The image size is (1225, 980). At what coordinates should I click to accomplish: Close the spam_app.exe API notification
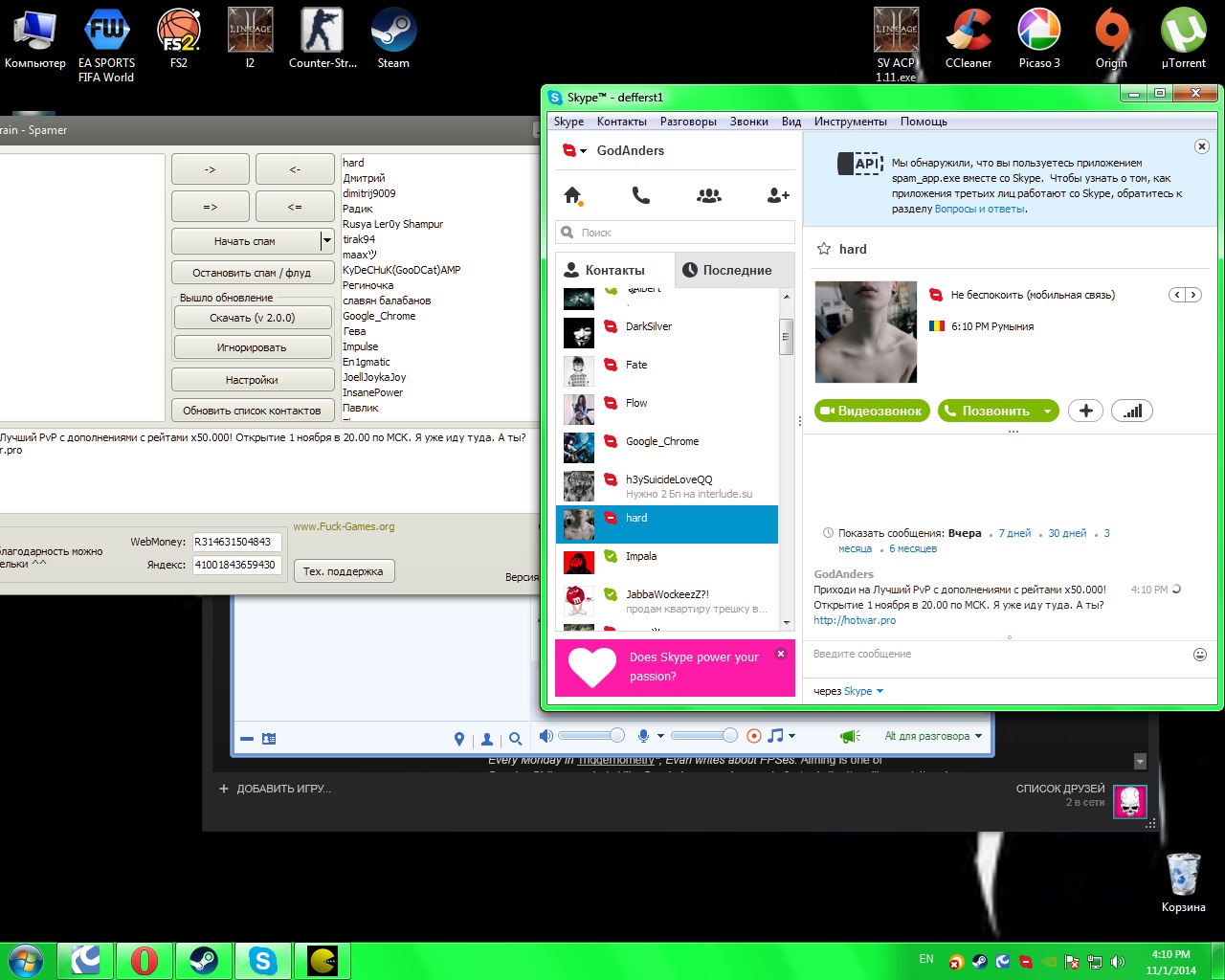tap(1202, 146)
